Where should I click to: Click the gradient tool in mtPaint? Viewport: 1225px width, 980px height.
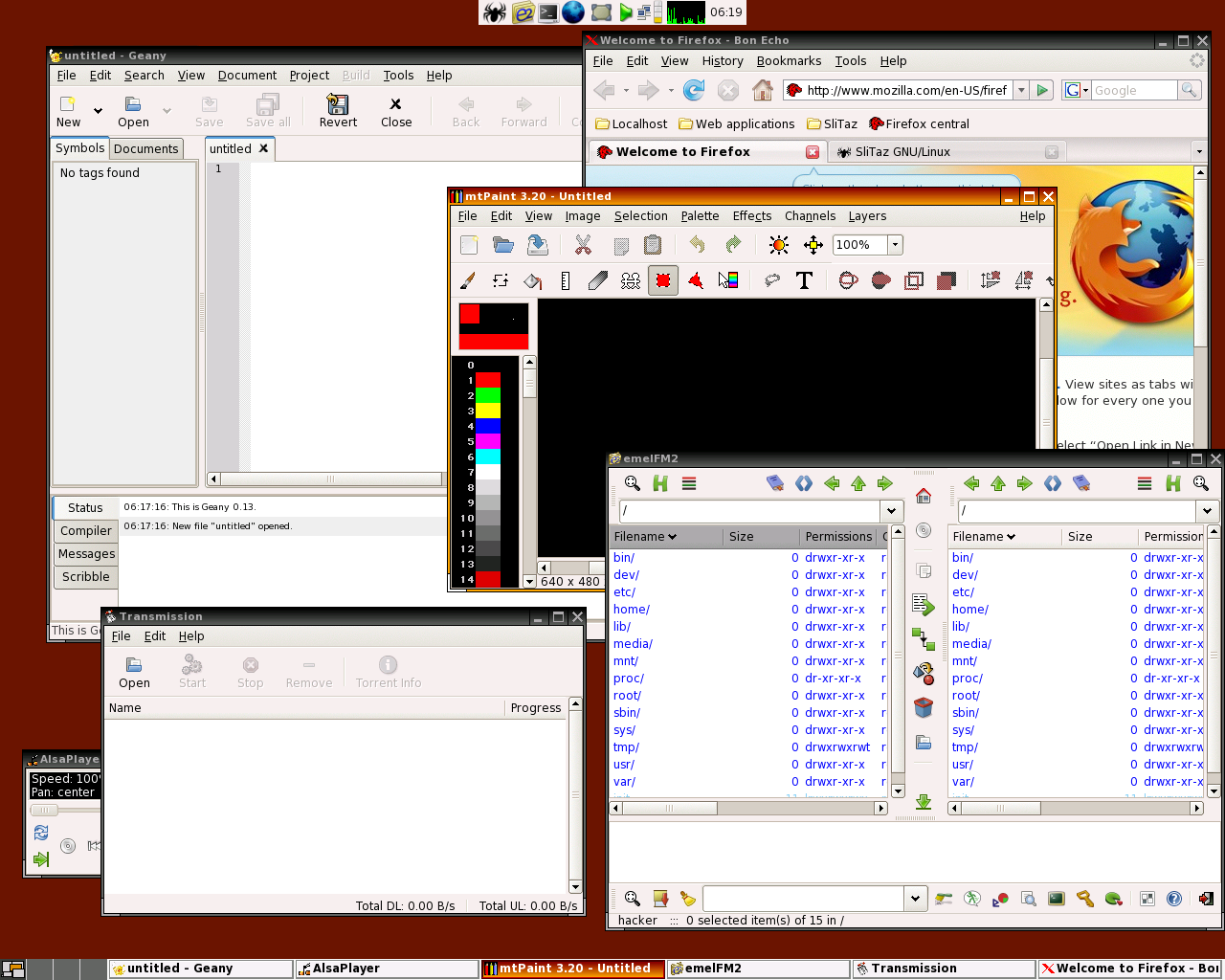(728, 280)
